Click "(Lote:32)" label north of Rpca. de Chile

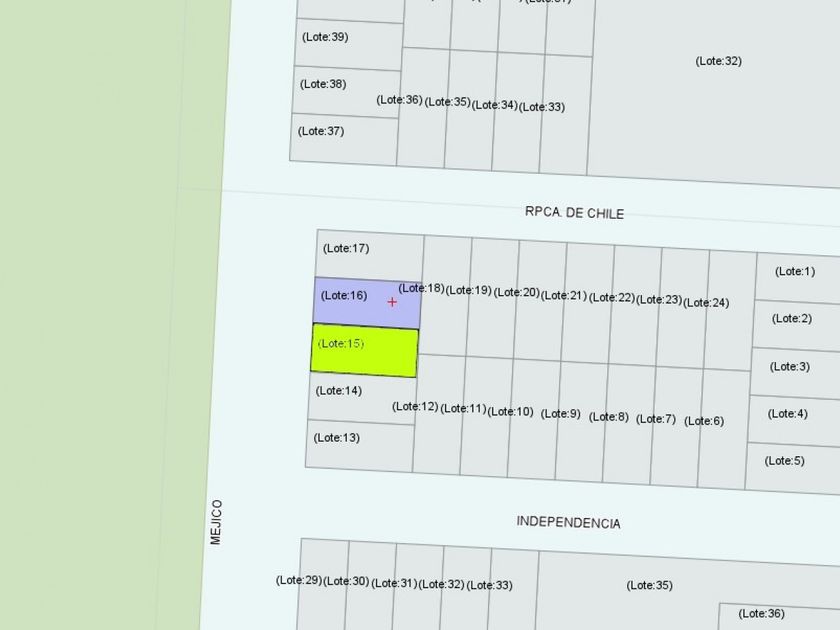pyautogui.click(x=718, y=61)
